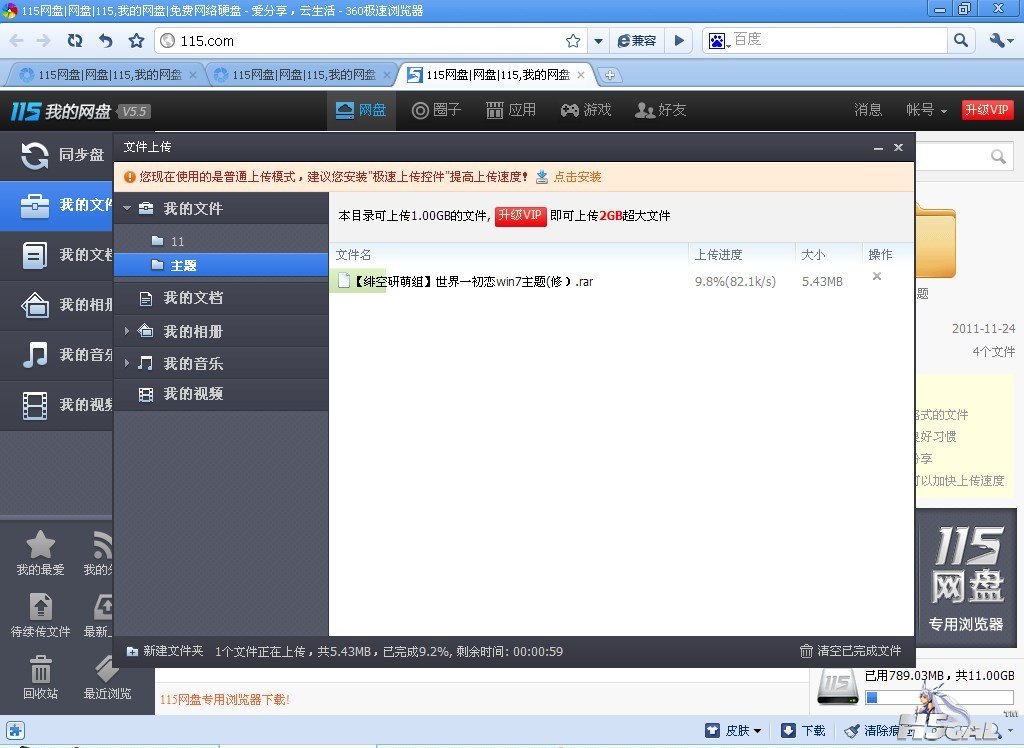The image size is (1024, 748).
Task: Open 消息 messages
Action: [868, 110]
